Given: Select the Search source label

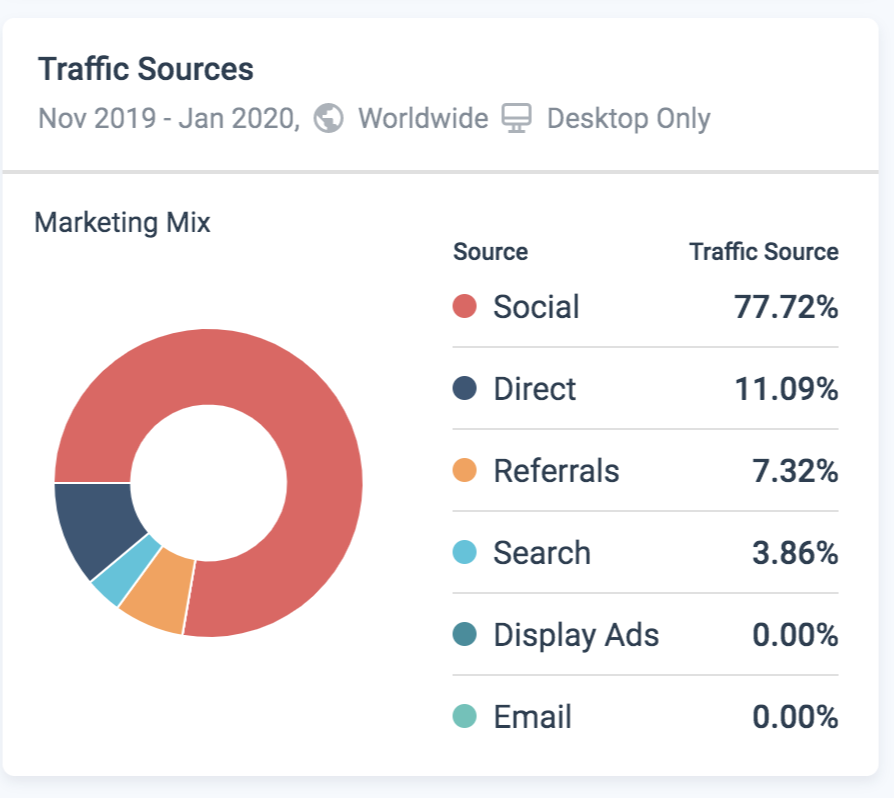Looking at the screenshot, I should point(541,552).
